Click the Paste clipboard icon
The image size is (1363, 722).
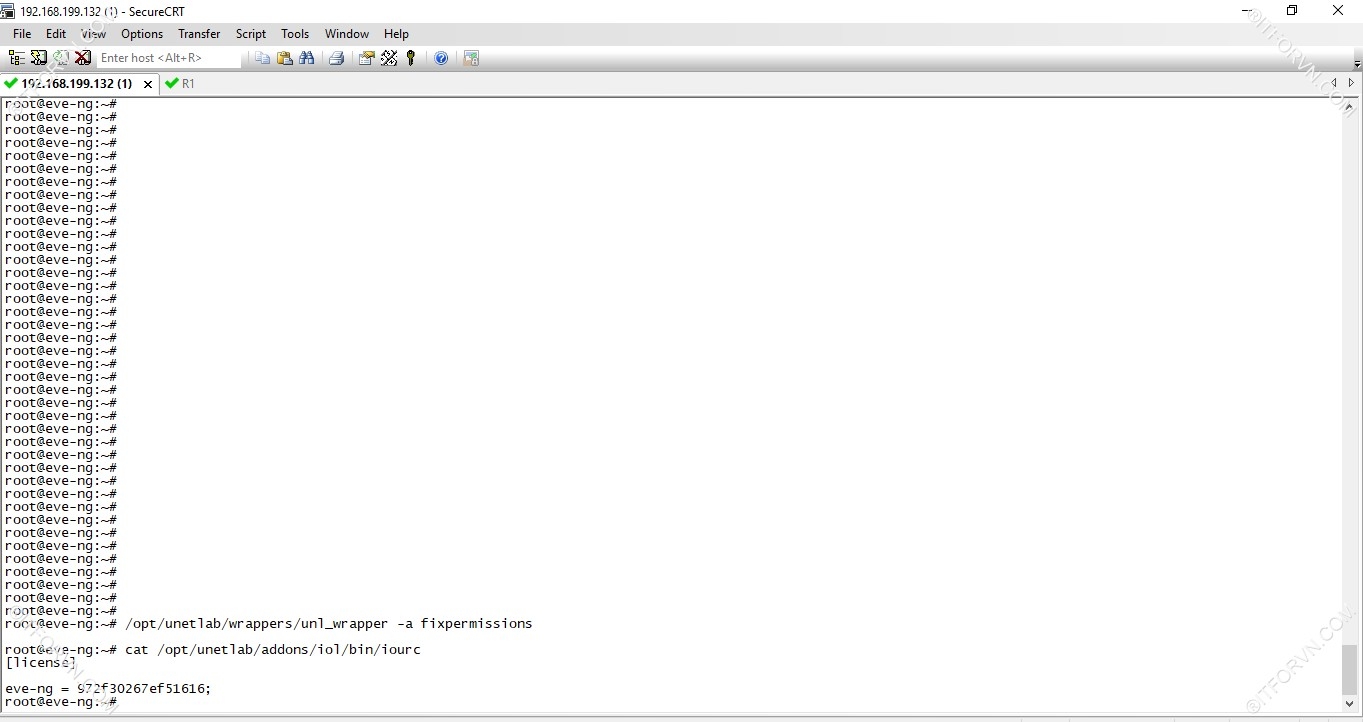tap(285, 58)
